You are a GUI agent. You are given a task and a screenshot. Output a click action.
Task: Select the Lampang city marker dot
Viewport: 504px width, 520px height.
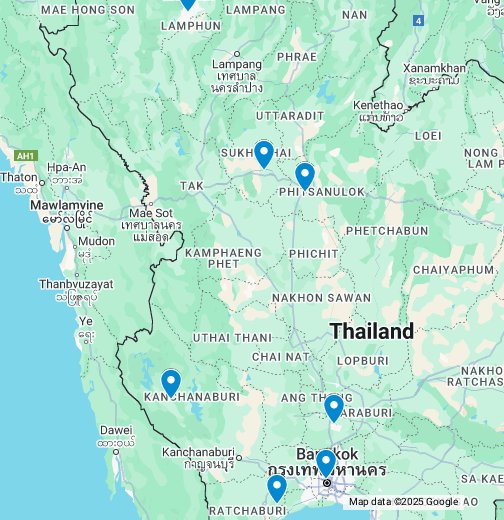237,54
